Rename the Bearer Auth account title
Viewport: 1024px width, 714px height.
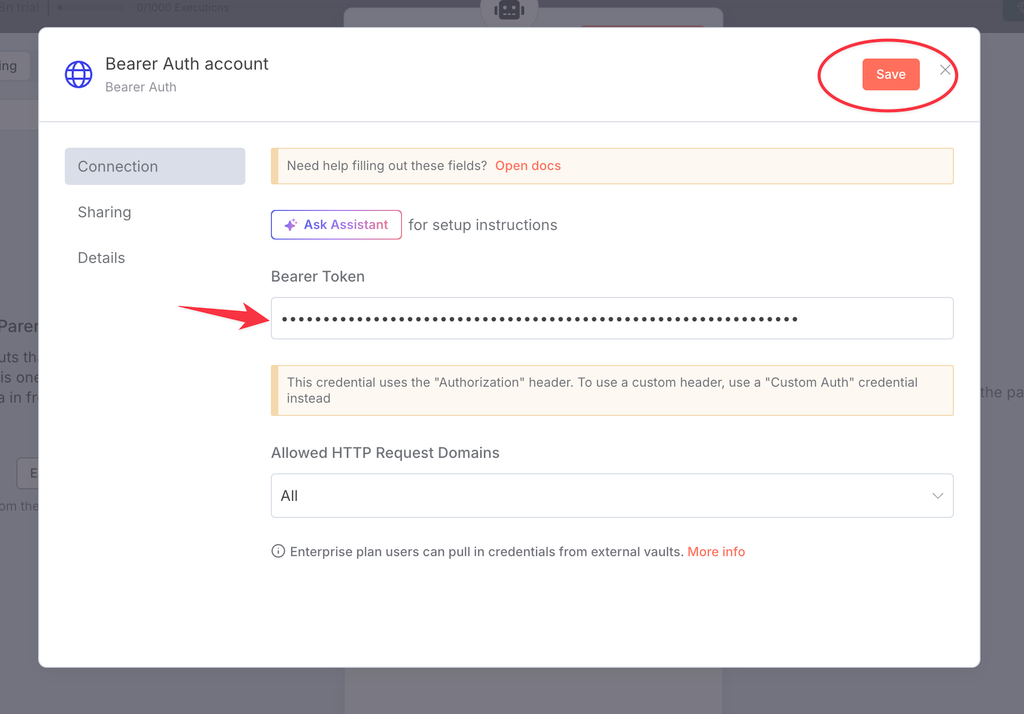[187, 64]
